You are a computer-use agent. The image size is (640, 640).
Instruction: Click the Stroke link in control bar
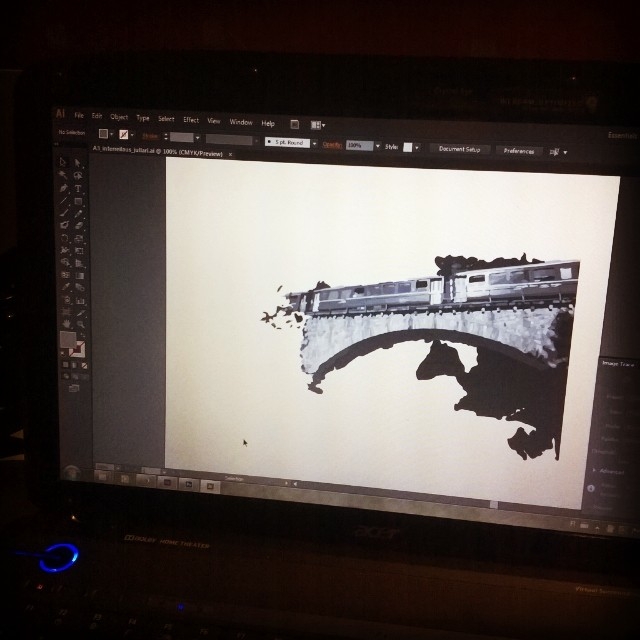coord(150,136)
